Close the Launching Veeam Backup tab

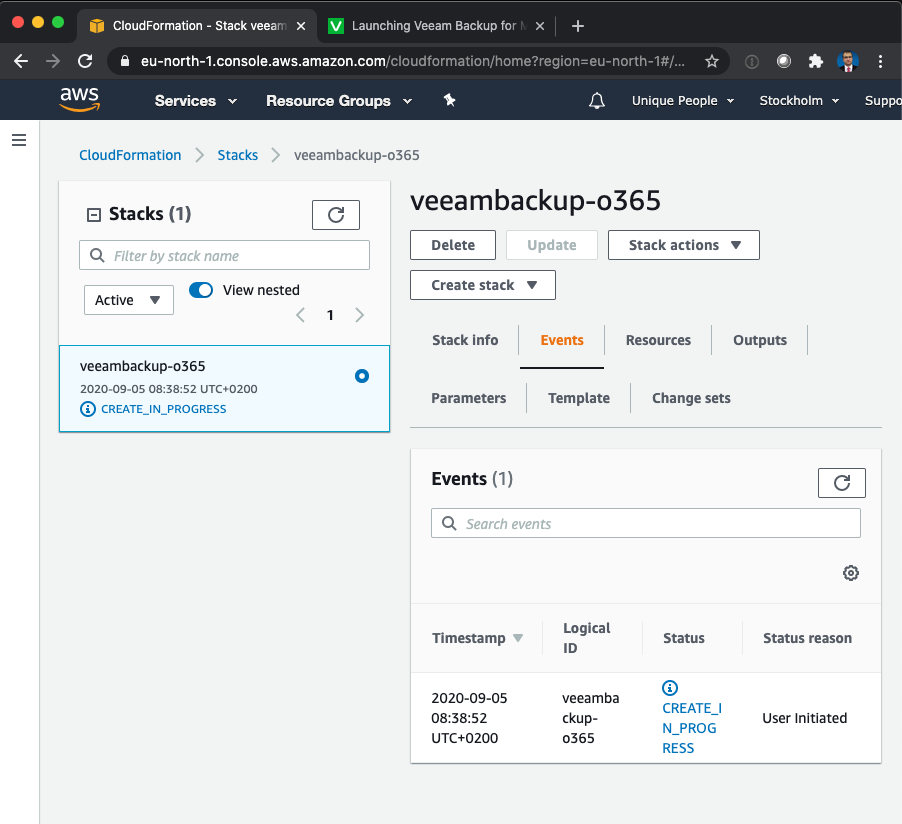click(x=540, y=26)
